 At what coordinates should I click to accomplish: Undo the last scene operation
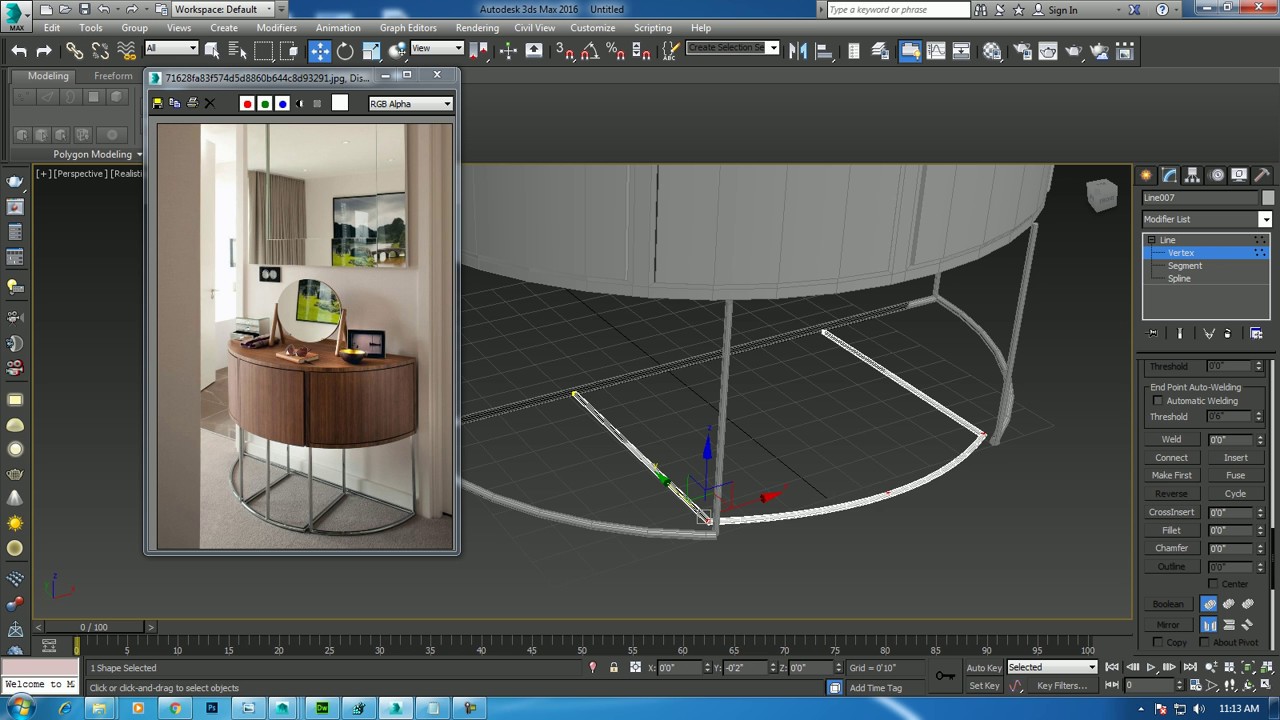[20, 51]
